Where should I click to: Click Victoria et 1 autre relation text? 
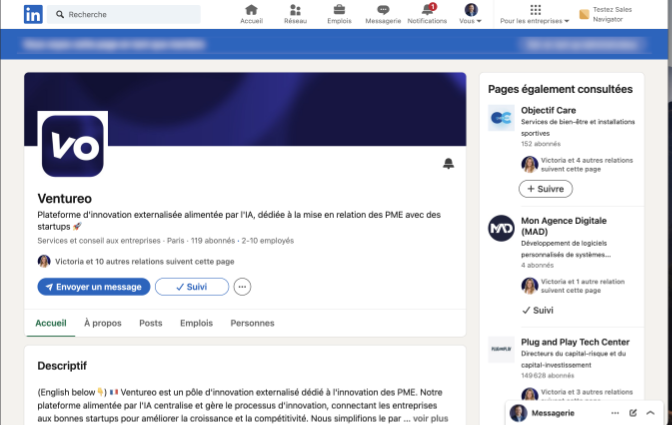coord(582,286)
